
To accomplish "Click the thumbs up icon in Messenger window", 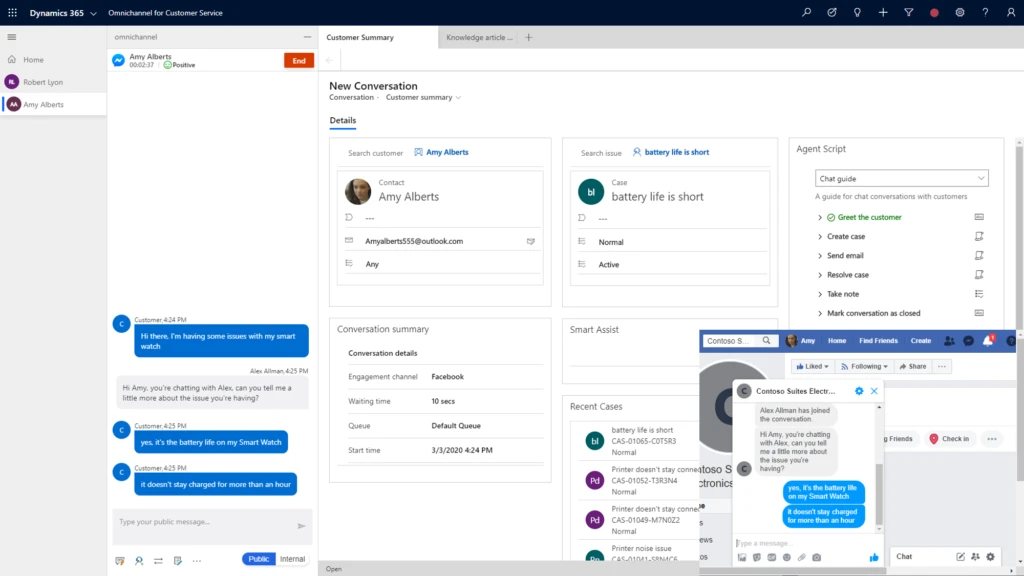I will [x=874, y=557].
